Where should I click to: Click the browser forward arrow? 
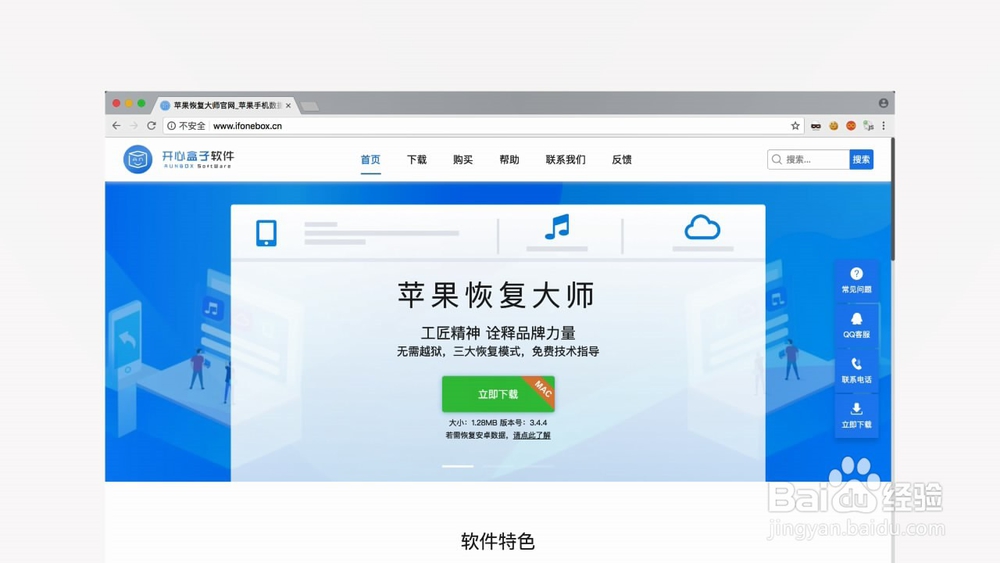tap(134, 126)
